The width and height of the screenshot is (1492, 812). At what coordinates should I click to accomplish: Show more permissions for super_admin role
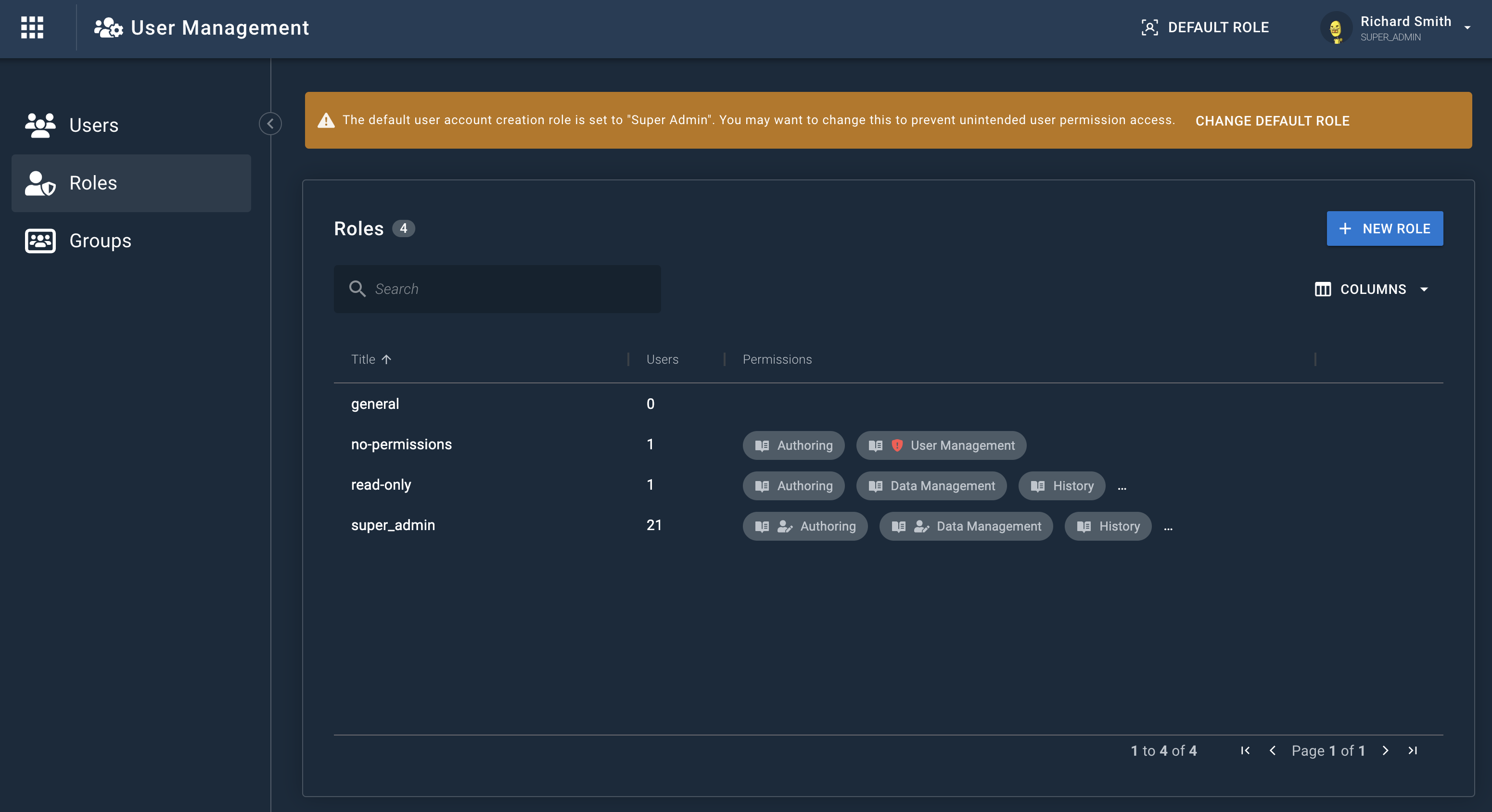coord(1168,527)
